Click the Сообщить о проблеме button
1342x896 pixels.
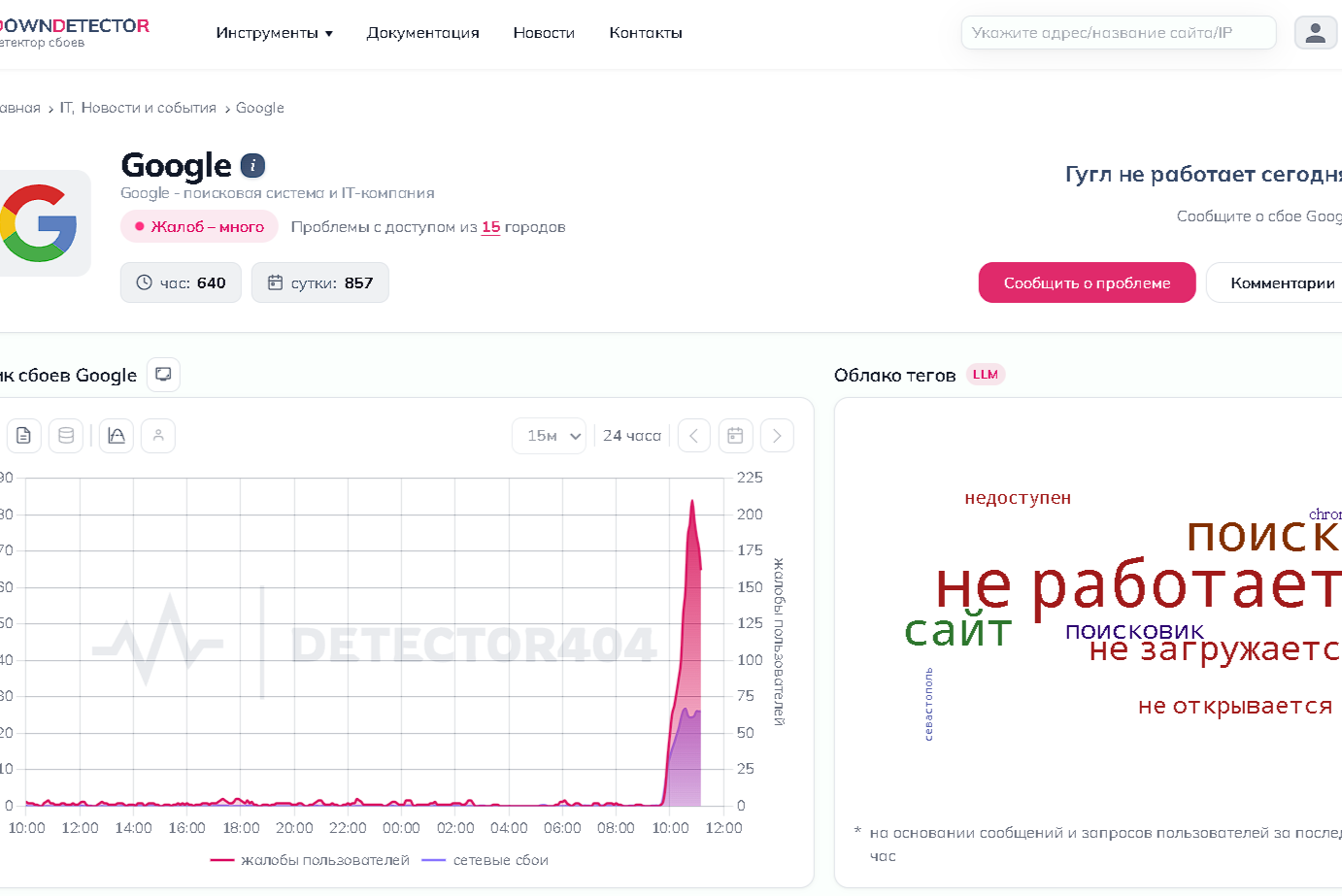click(1088, 282)
